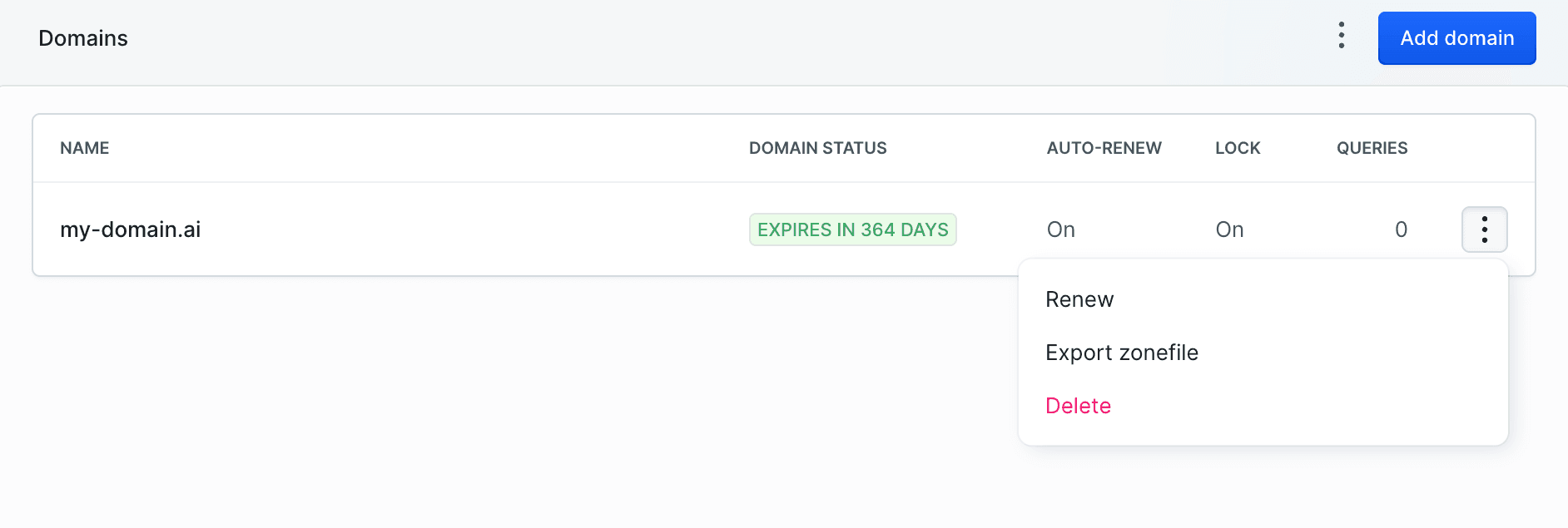Choose Export zonefile in the dropdown
Viewport: 1568px width, 528px height.
tap(1121, 353)
